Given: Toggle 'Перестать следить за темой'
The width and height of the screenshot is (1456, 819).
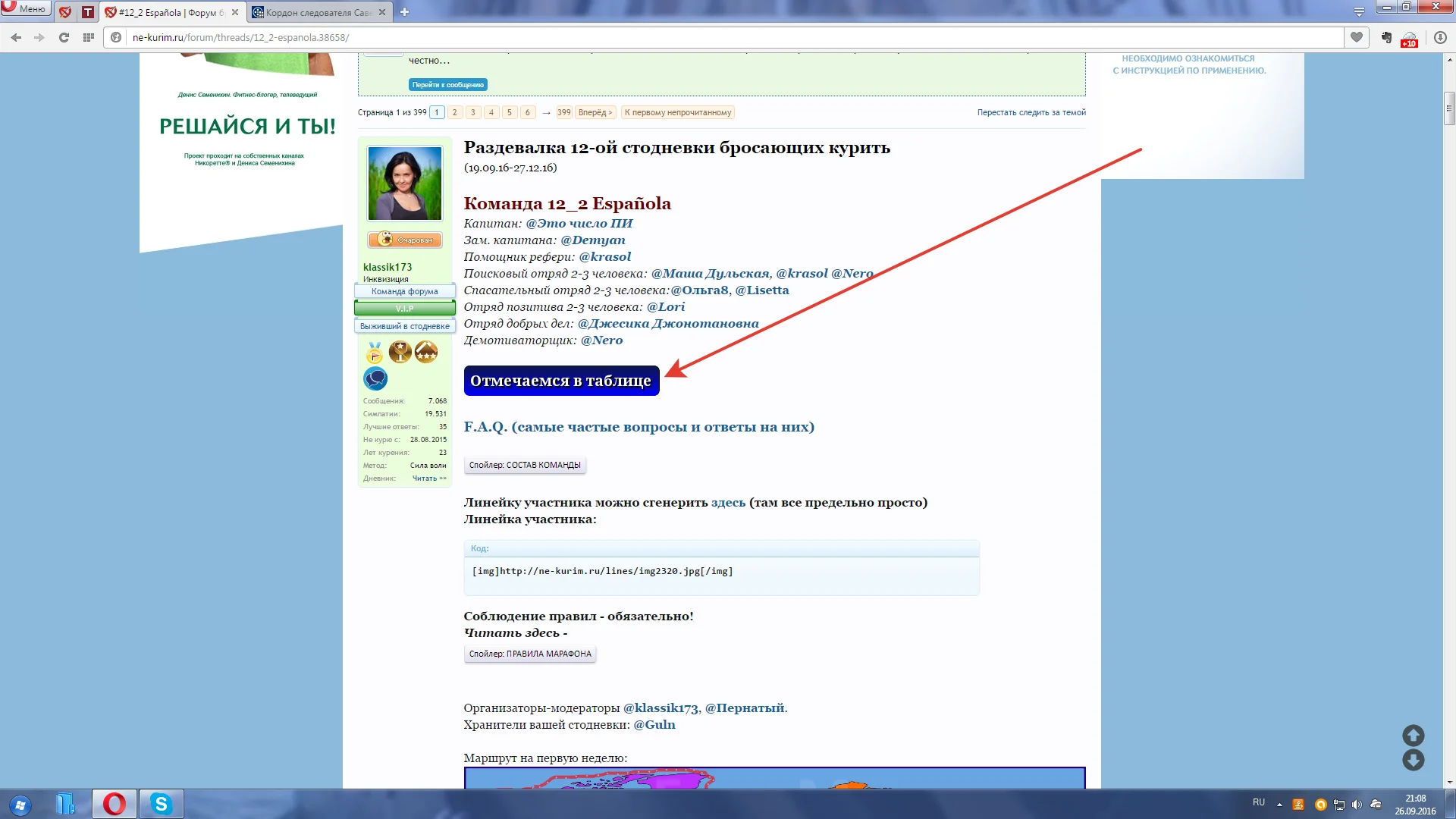Looking at the screenshot, I should pos(1031,111).
